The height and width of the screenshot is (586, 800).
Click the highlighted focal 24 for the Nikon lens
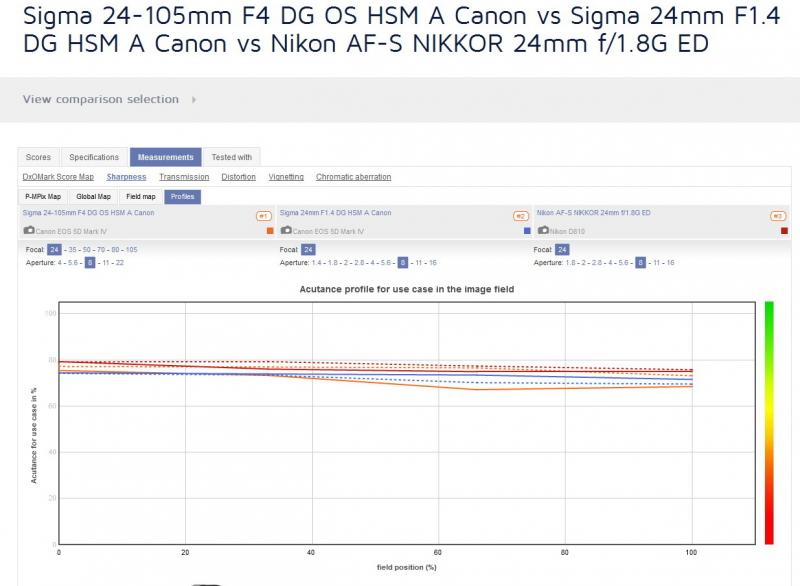(x=562, y=250)
